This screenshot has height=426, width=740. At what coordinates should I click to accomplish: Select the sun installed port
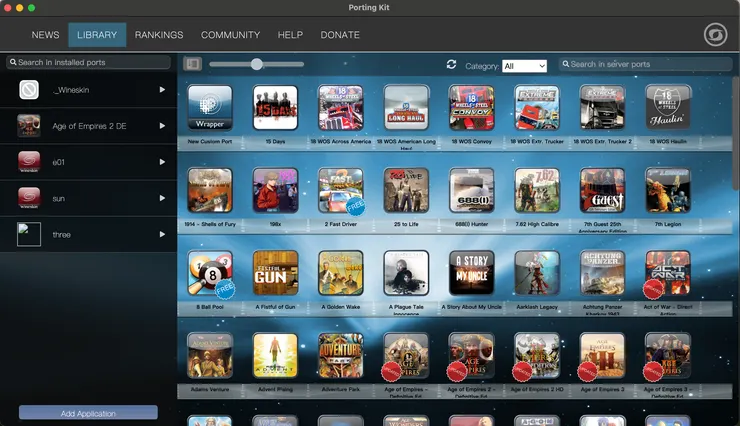(x=88, y=198)
